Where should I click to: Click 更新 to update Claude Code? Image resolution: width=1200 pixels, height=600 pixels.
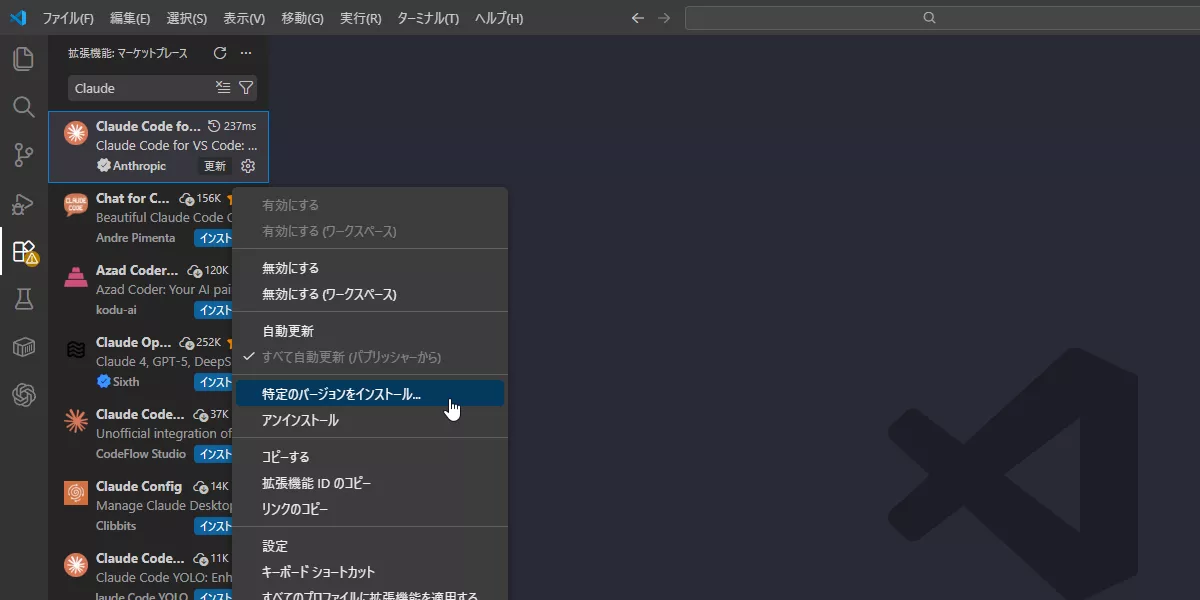tap(214, 165)
